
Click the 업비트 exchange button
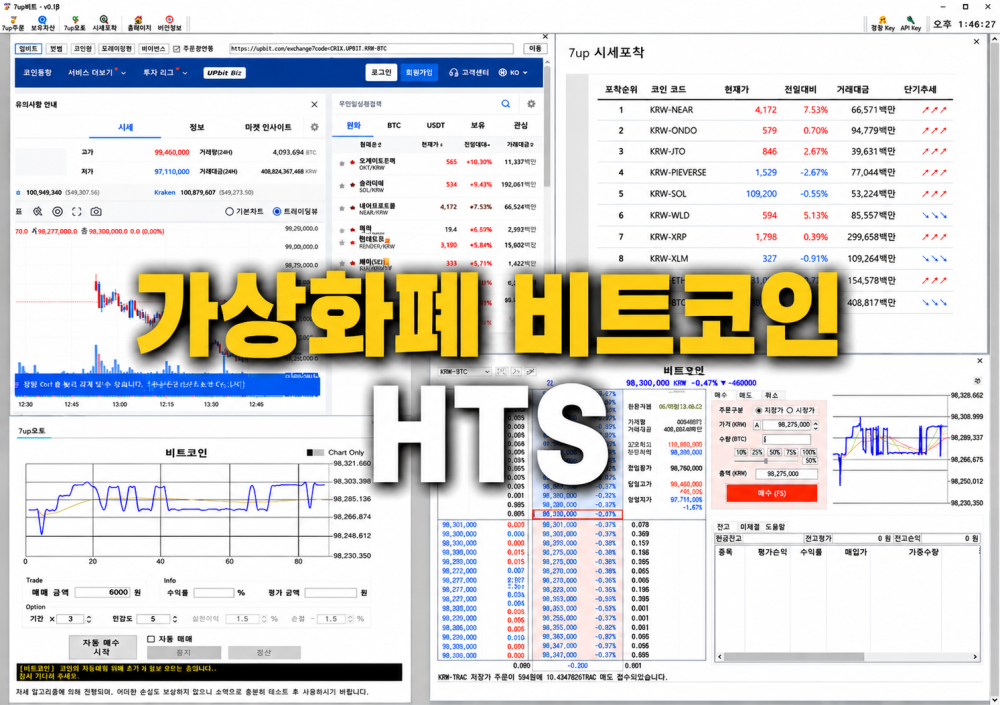[x=28, y=48]
